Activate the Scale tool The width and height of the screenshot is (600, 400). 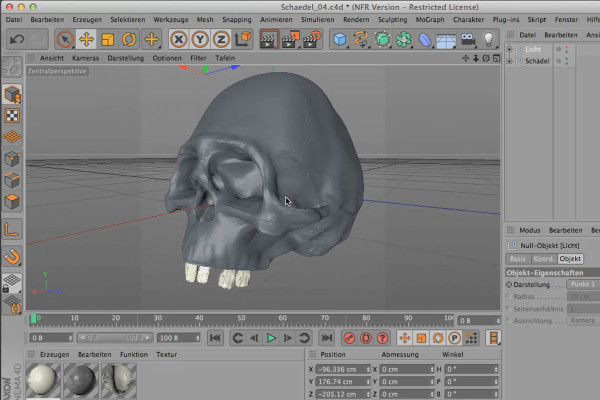pyautogui.click(x=108, y=39)
